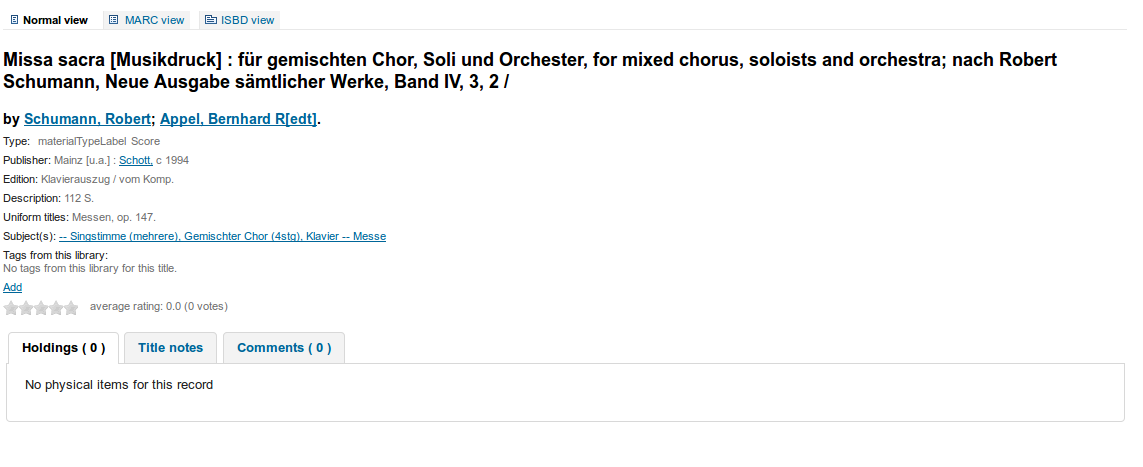Select the Normal view tab
Viewport: 1143px width, 467px height.
point(55,20)
